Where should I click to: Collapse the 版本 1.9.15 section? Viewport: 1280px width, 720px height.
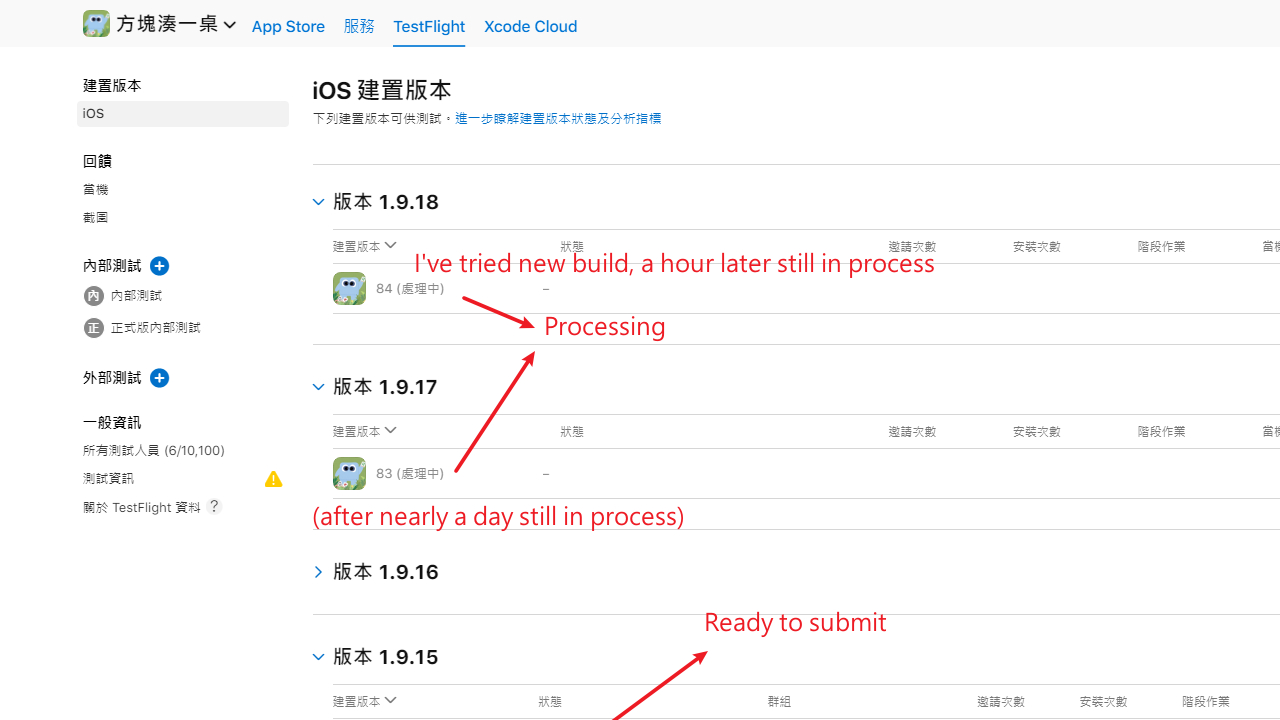(319, 657)
